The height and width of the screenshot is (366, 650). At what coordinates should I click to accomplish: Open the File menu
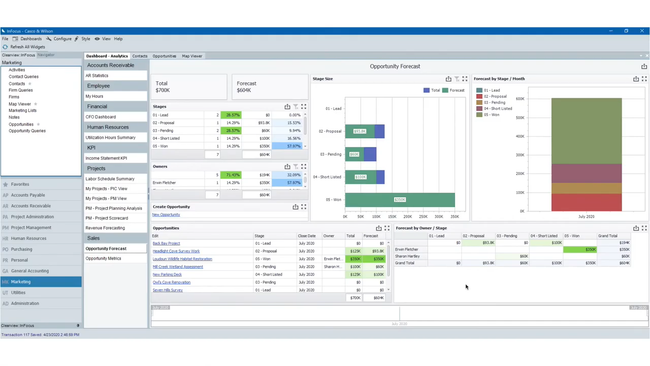tap(5, 39)
